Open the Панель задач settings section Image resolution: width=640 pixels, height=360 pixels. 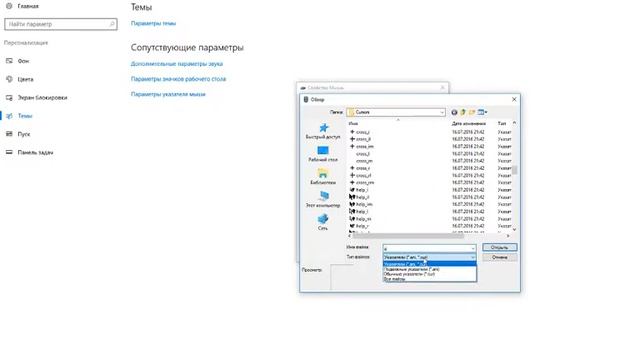click(x=35, y=152)
